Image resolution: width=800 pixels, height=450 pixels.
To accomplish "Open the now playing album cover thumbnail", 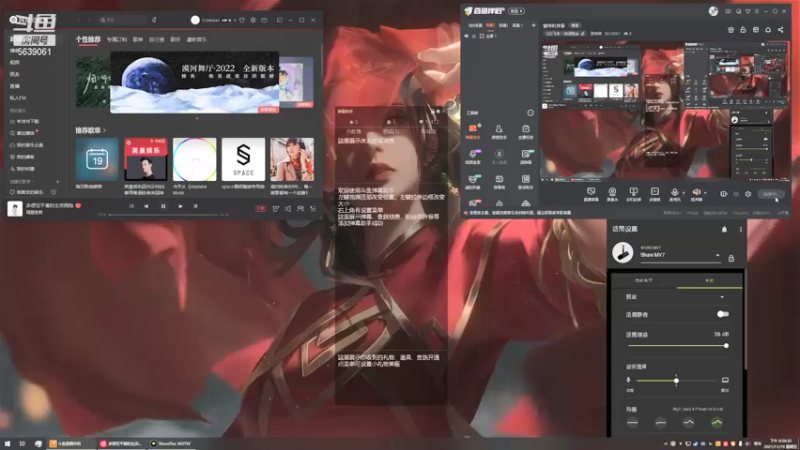I will [x=15, y=208].
